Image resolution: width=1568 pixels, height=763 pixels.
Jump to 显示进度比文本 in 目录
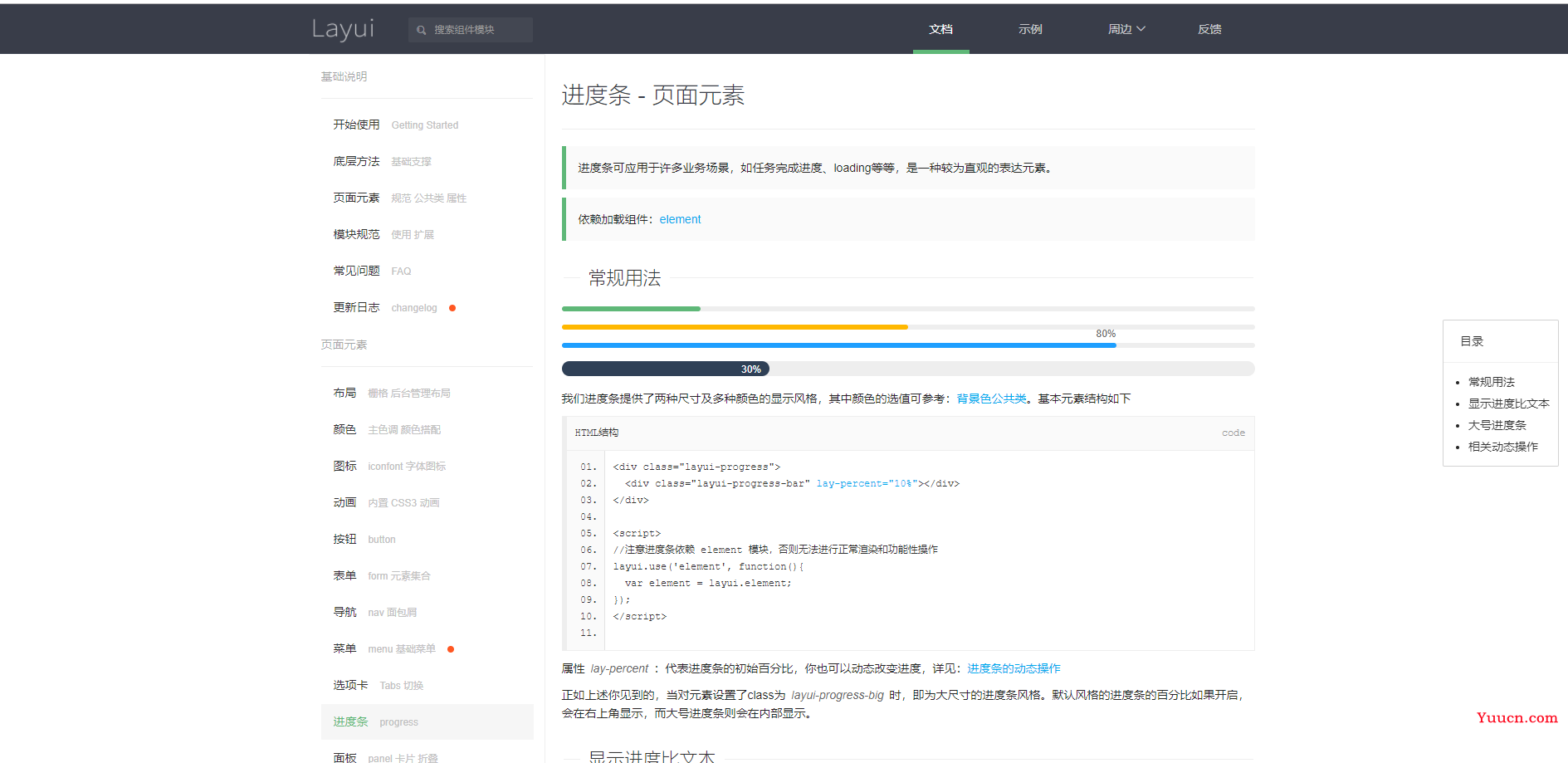point(1509,404)
